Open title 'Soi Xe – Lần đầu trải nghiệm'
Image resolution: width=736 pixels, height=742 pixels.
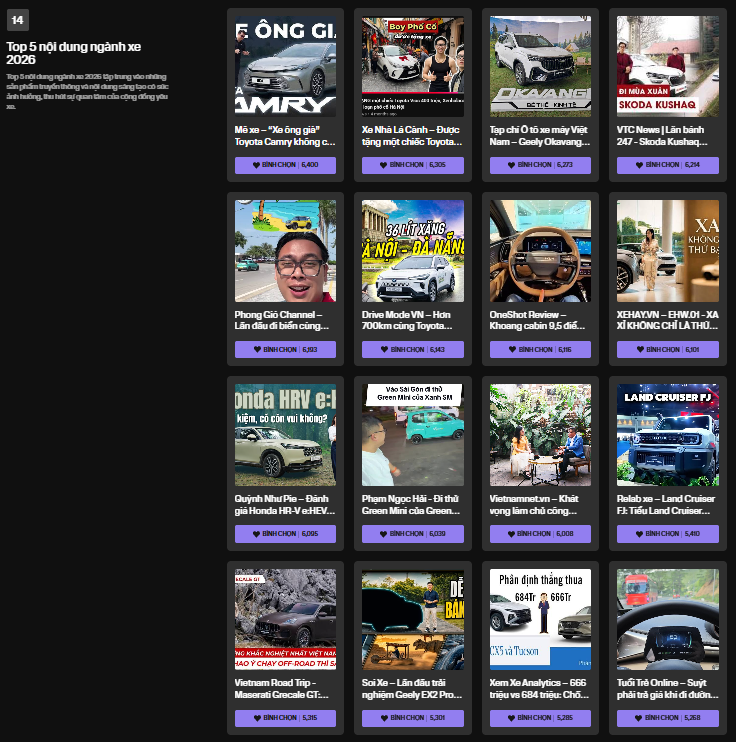412,689
